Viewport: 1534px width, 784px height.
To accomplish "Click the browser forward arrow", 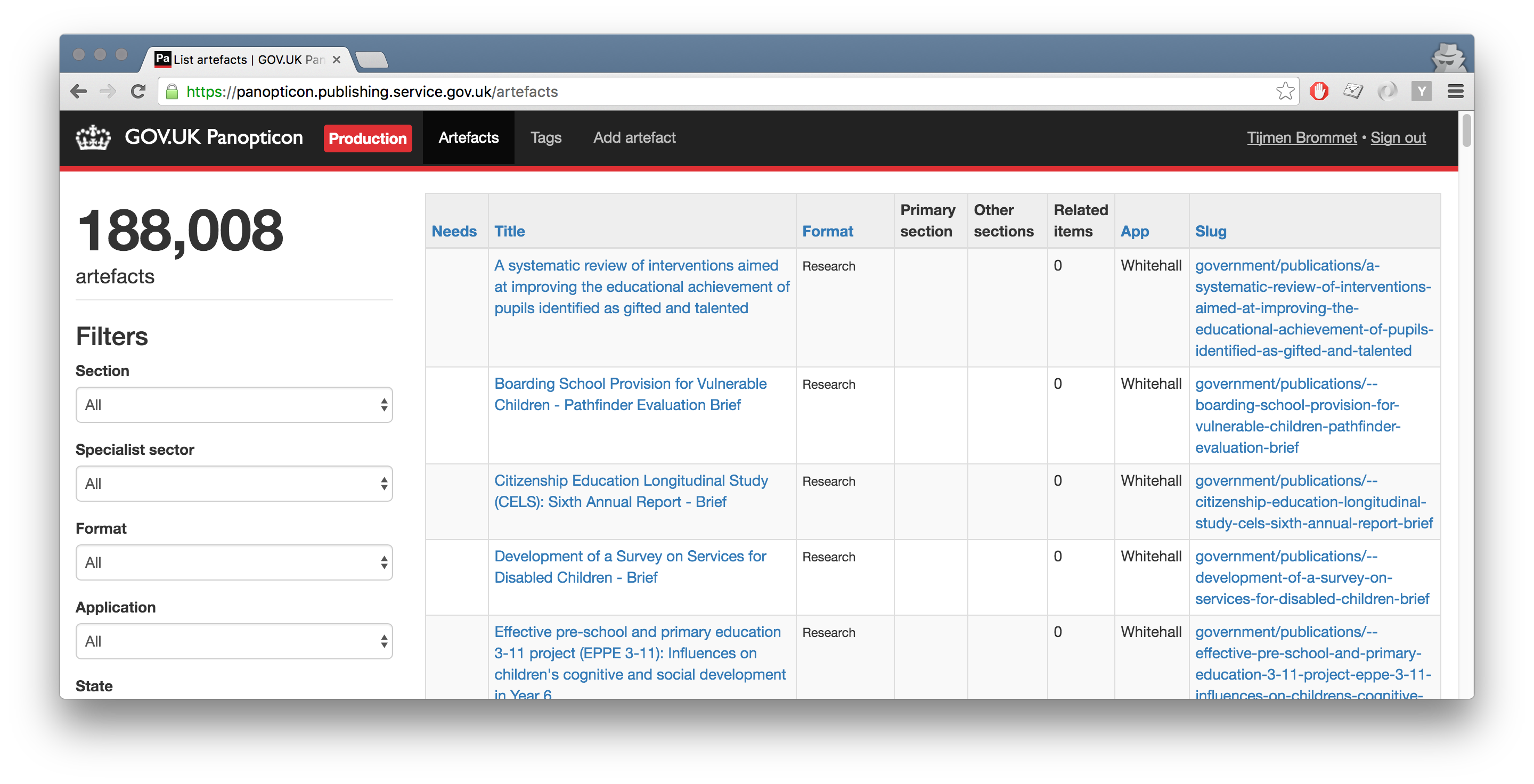I will coord(108,92).
